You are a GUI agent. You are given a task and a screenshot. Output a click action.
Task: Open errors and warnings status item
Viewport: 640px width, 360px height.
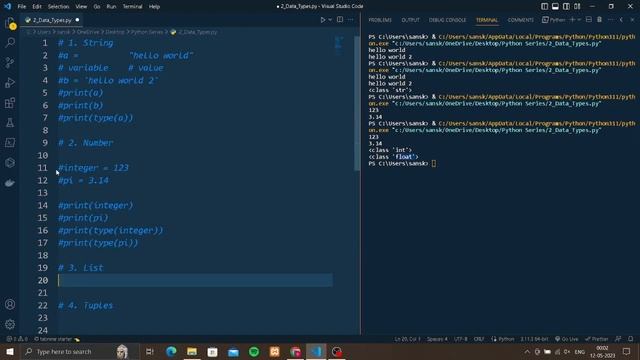(17, 339)
